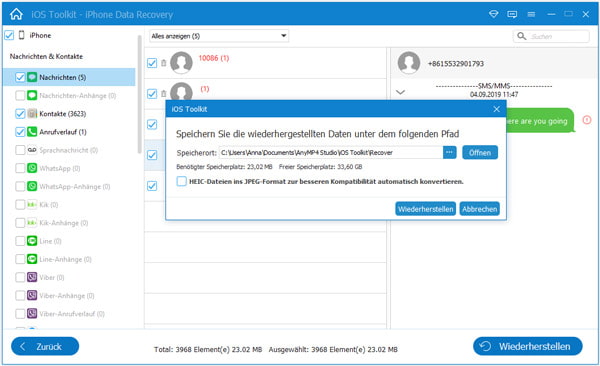The width and height of the screenshot is (600, 366).
Task: Browse save location with three-dots button
Action: 450,152
